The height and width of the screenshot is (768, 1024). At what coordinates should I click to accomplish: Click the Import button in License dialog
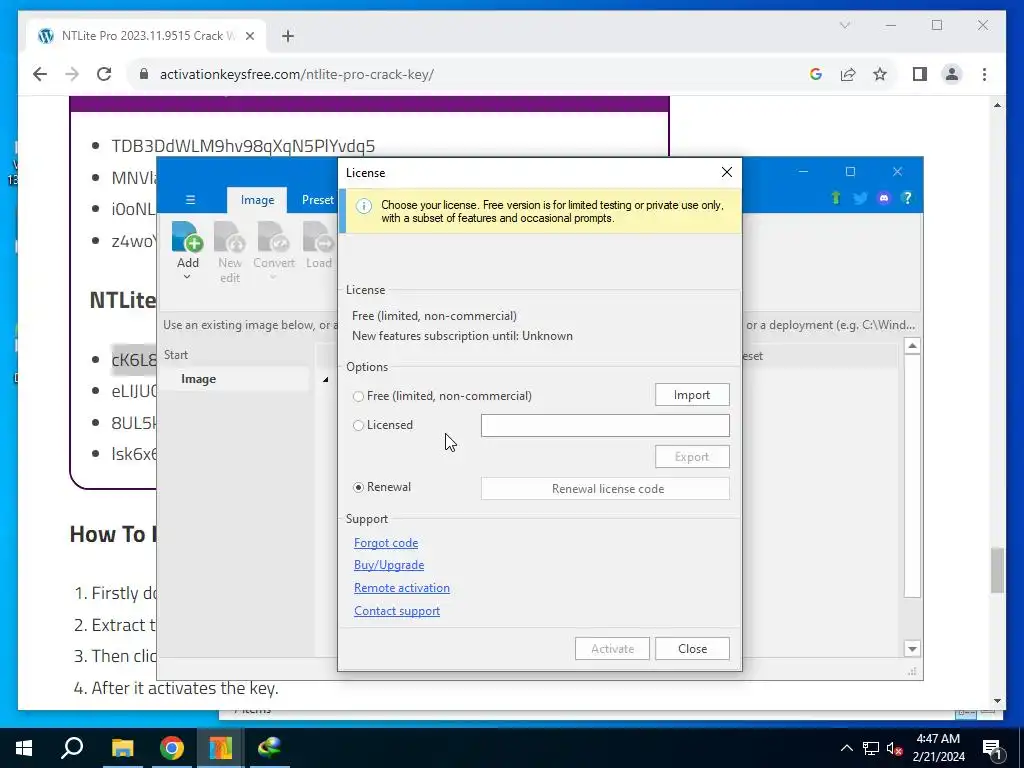[x=692, y=394]
